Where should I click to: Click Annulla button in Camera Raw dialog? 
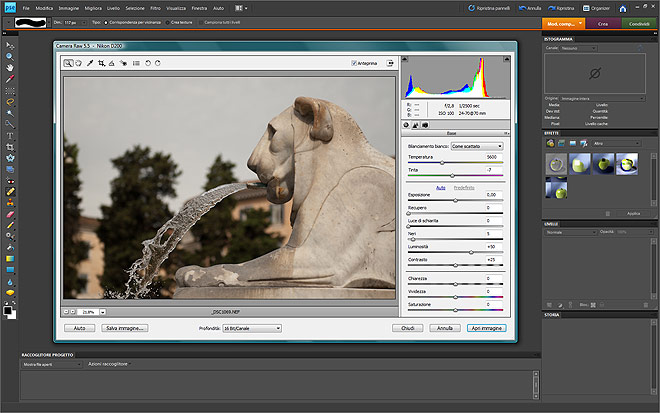tap(444, 328)
